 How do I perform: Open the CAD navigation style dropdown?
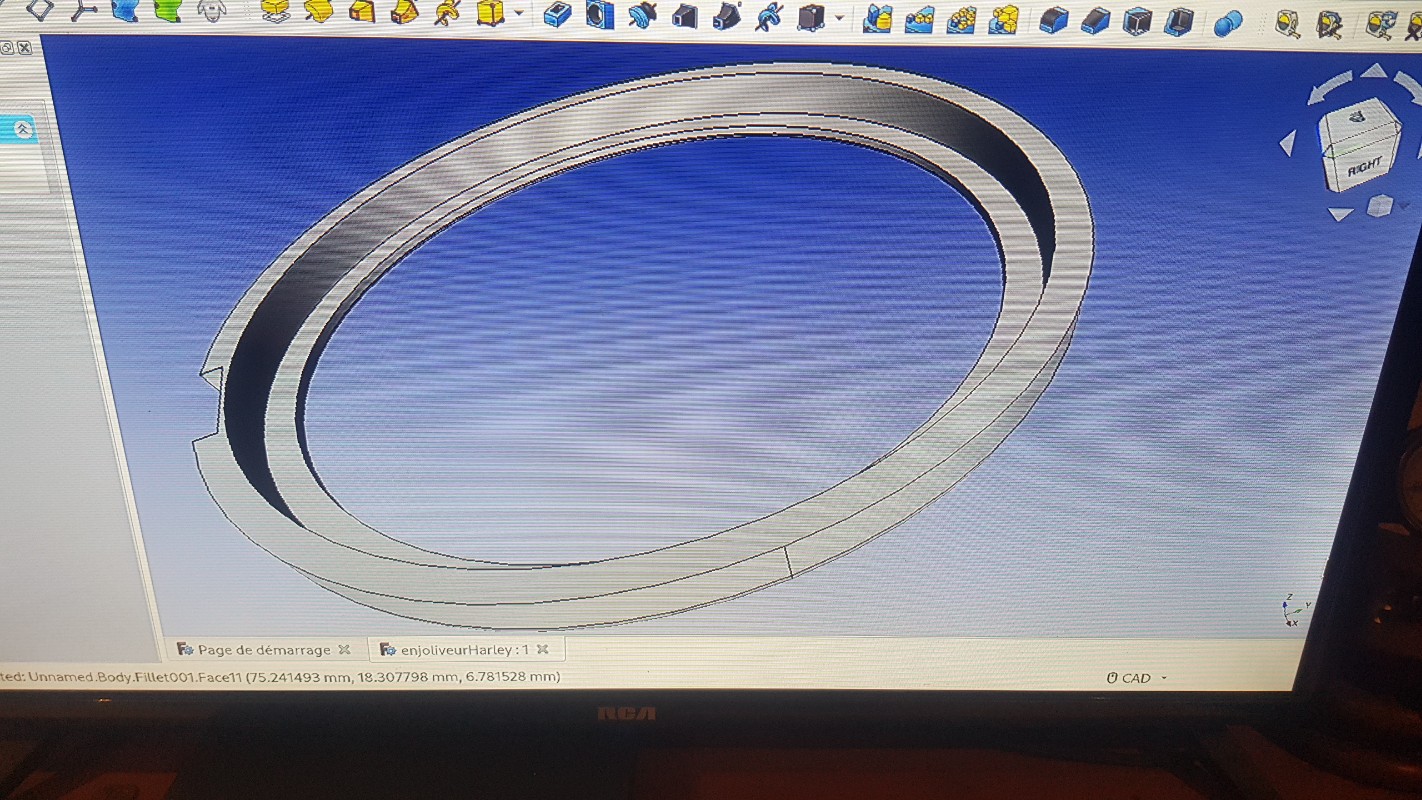coord(1137,678)
